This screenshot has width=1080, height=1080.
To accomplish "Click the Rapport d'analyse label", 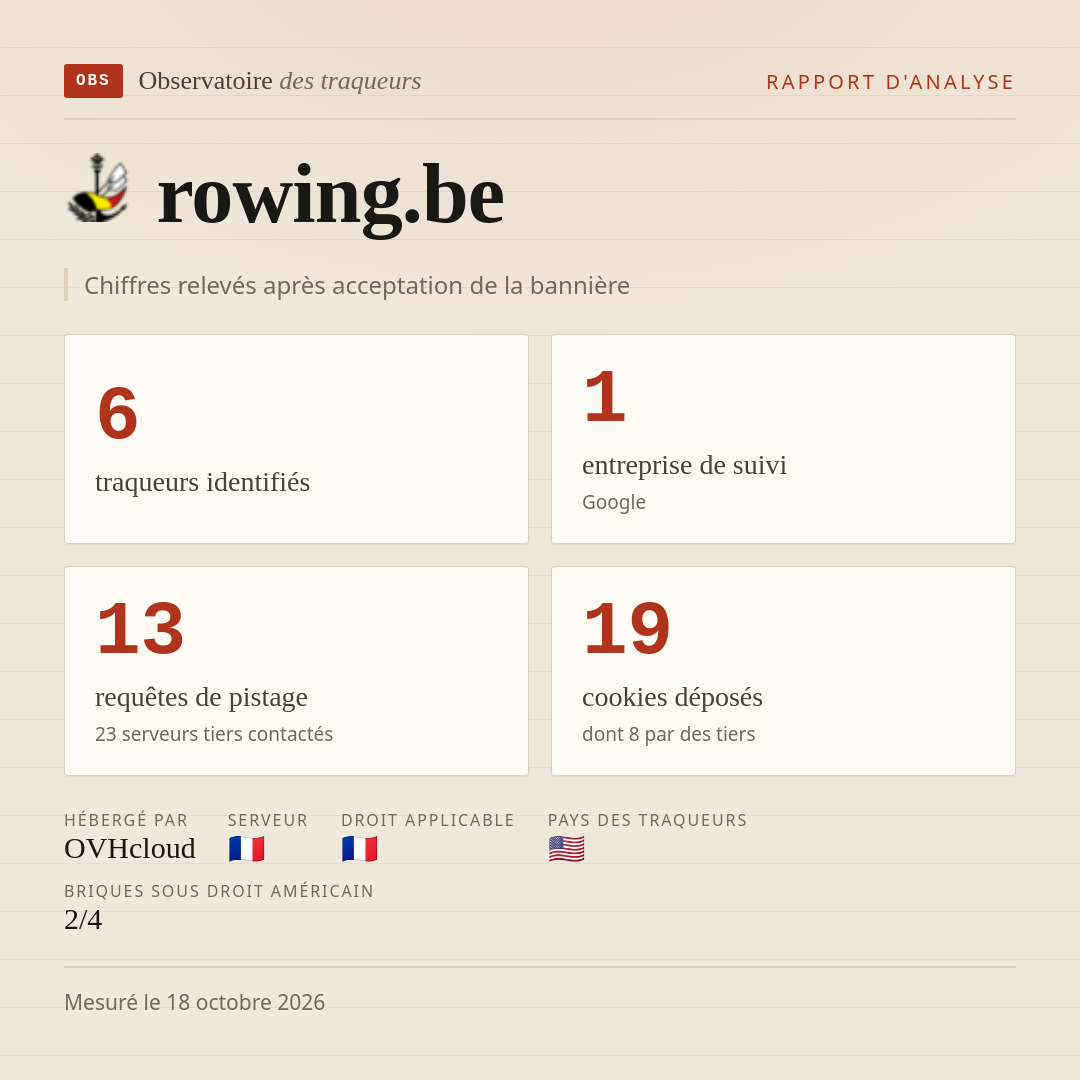I will [891, 82].
